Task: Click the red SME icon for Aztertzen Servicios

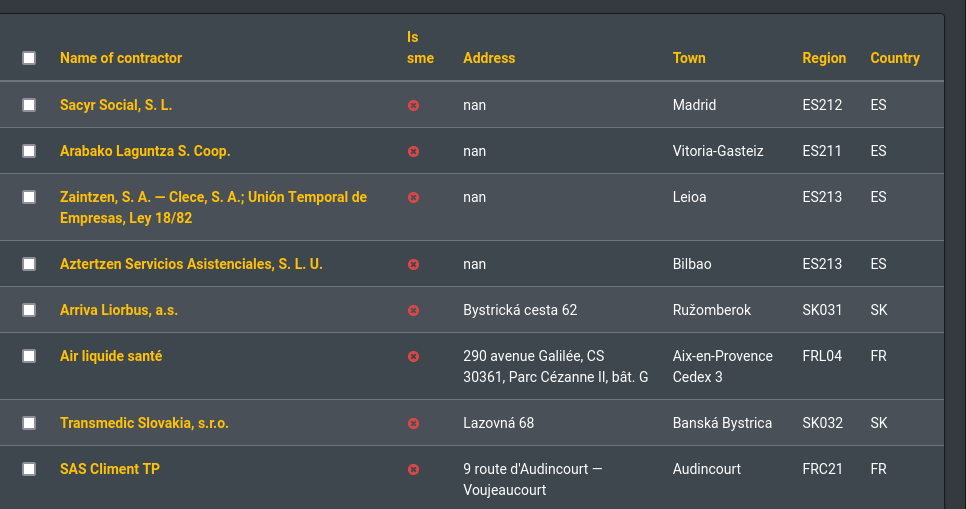Action: [413, 264]
